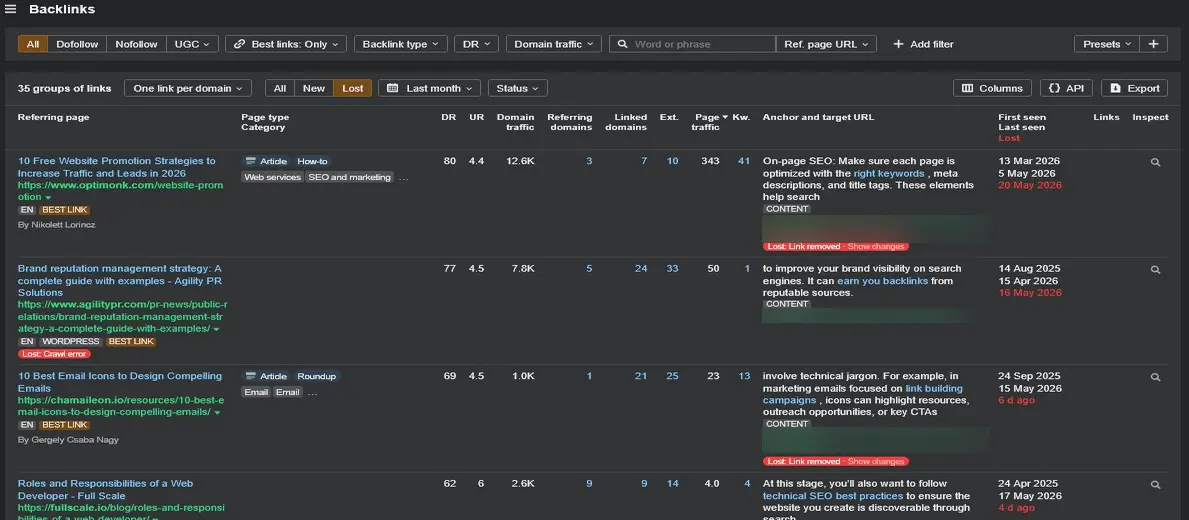Click the WORDPRESS tag on Agility PR row
The height and width of the screenshot is (520, 1189).
(71, 342)
